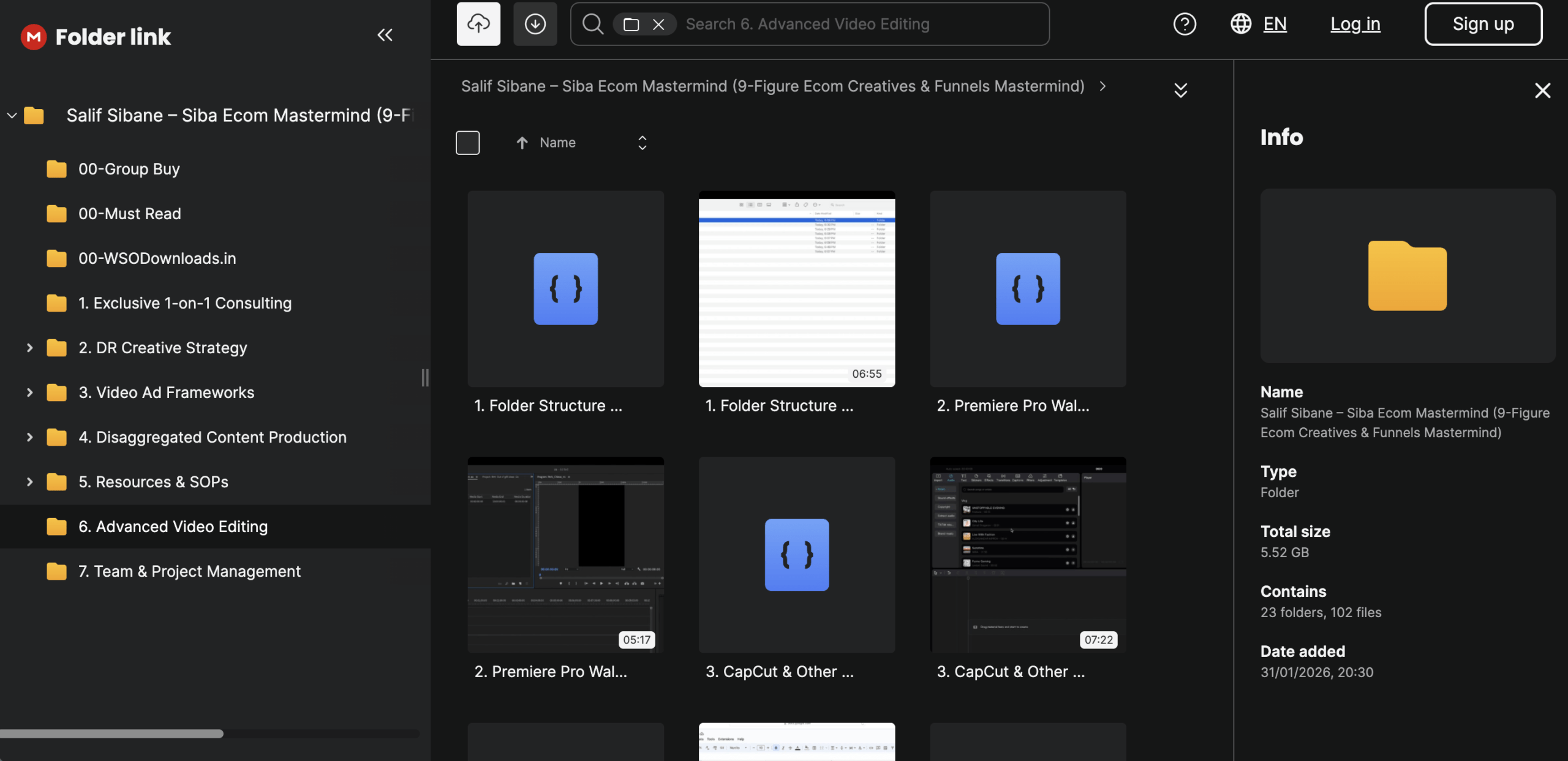
Task: Click the magnifier search icon
Action: point(592,24)
